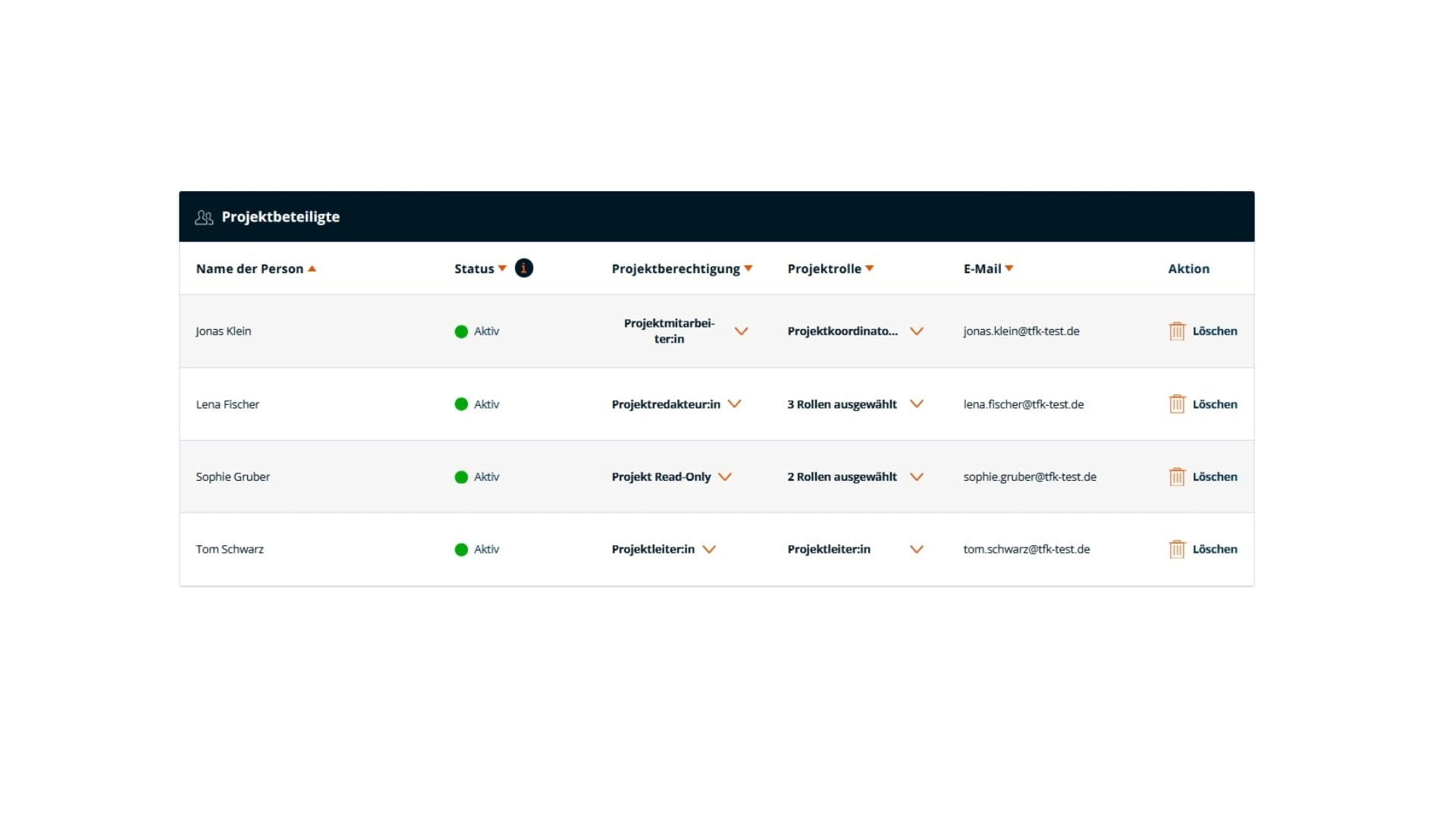The height and width of the screenshot is (819, 1456).
Task: Click email tom.schwarz@tfk-test.de
Action: tap(1027, 550)
